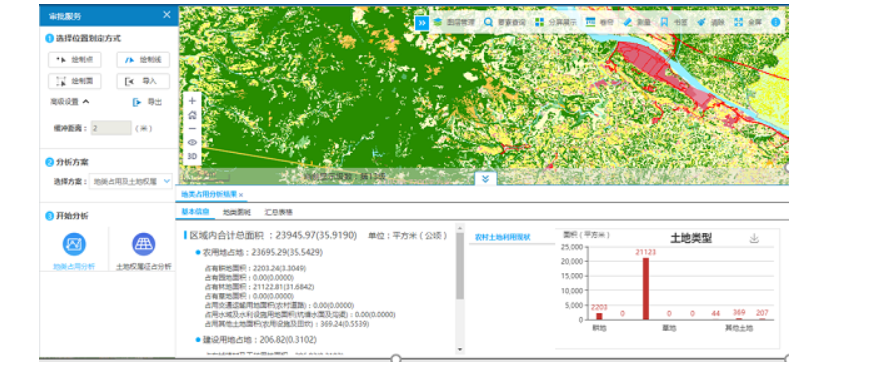The height and width of the screenshot is (371, 881).
Task: Open the 书签 bookmark tool
Action: click(674, 22)
